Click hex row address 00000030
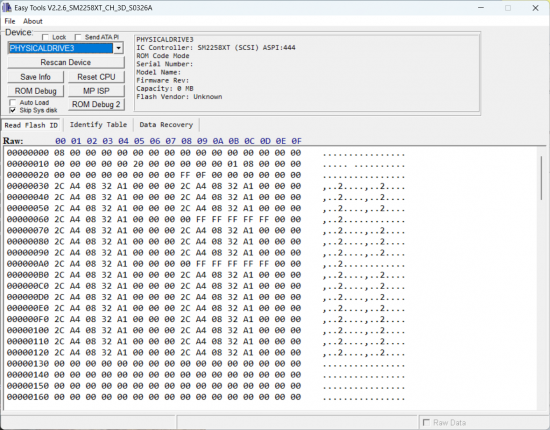The height and width of the screenshot is (430, 550). pos(28,186)
